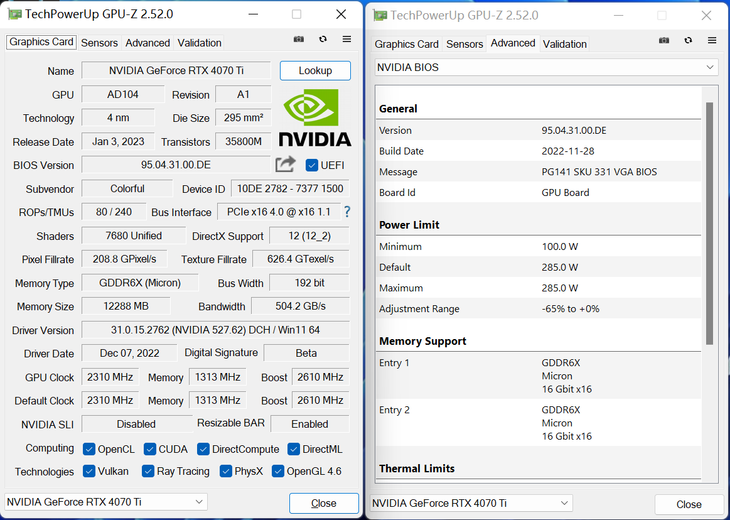The width and height of the screenshot is (730, 520).
Task: Click the Name field showing RTX 4070 Ti
Action: point(176,71)
